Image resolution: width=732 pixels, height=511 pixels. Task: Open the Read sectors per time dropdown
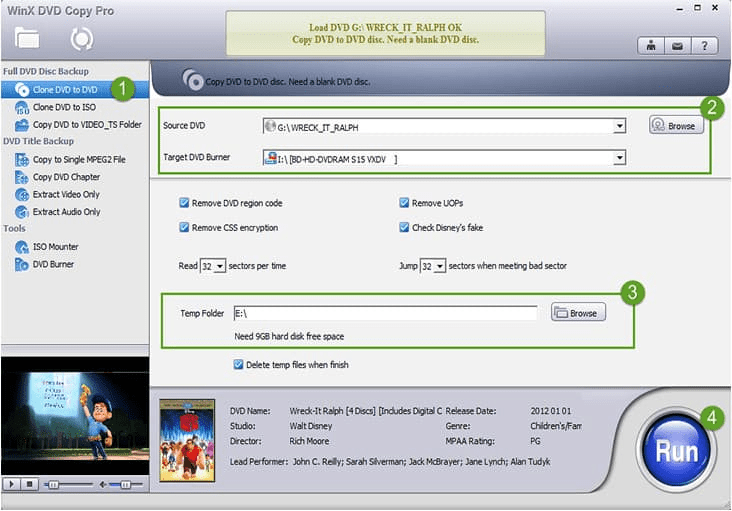(x=219, y=267)
